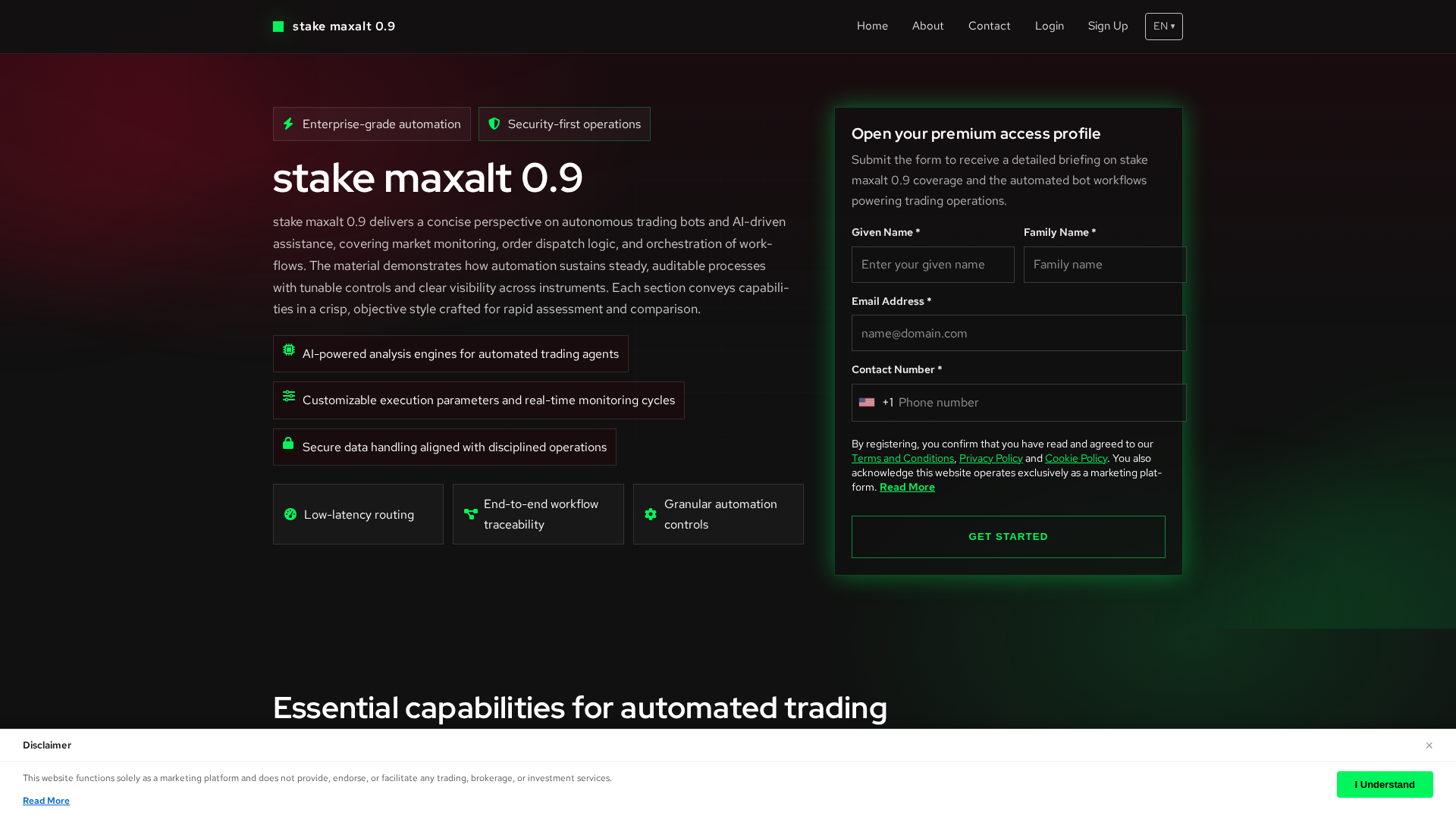Click the Granular automation controls card
Image resolution: width=1456 pixels, height=819 pixels.
pyautogui.click(x=718, y=514)
